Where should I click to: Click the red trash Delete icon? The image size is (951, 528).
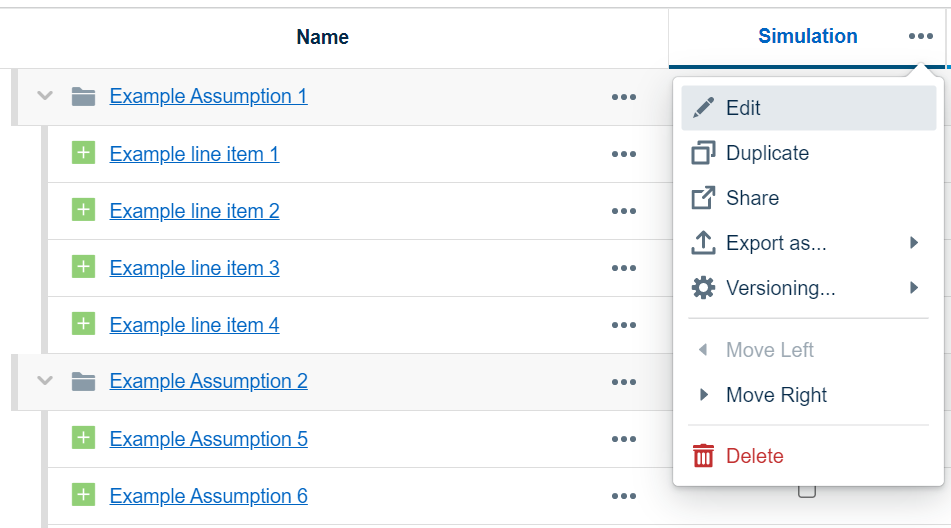(704, 456)
